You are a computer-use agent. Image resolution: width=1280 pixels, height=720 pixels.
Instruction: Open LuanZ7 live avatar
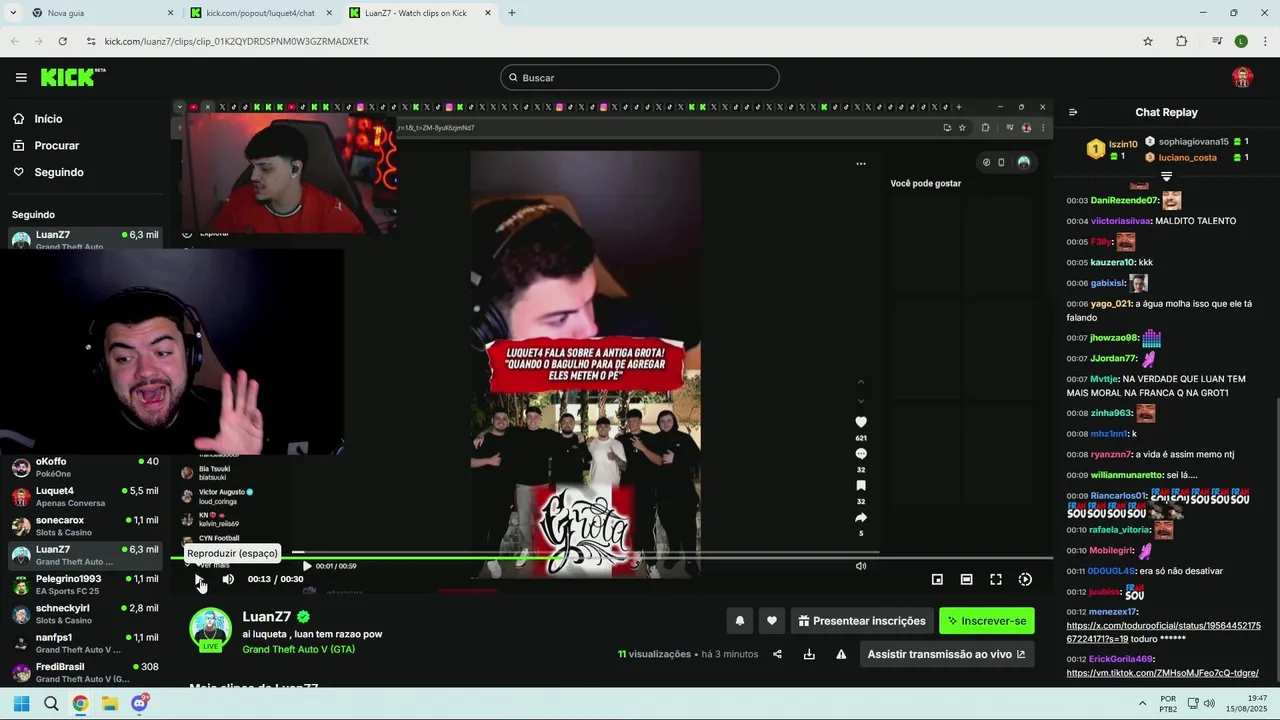pyautogui.click(x=210, y=630)
